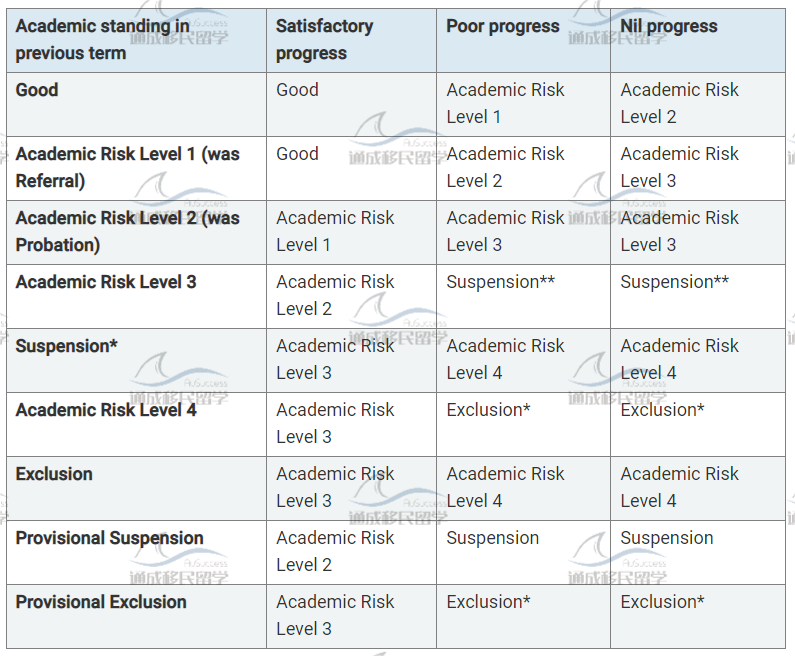Select the "Nil progress" column header
This screenshot has height=656, width=795.
tap(669, 26)
